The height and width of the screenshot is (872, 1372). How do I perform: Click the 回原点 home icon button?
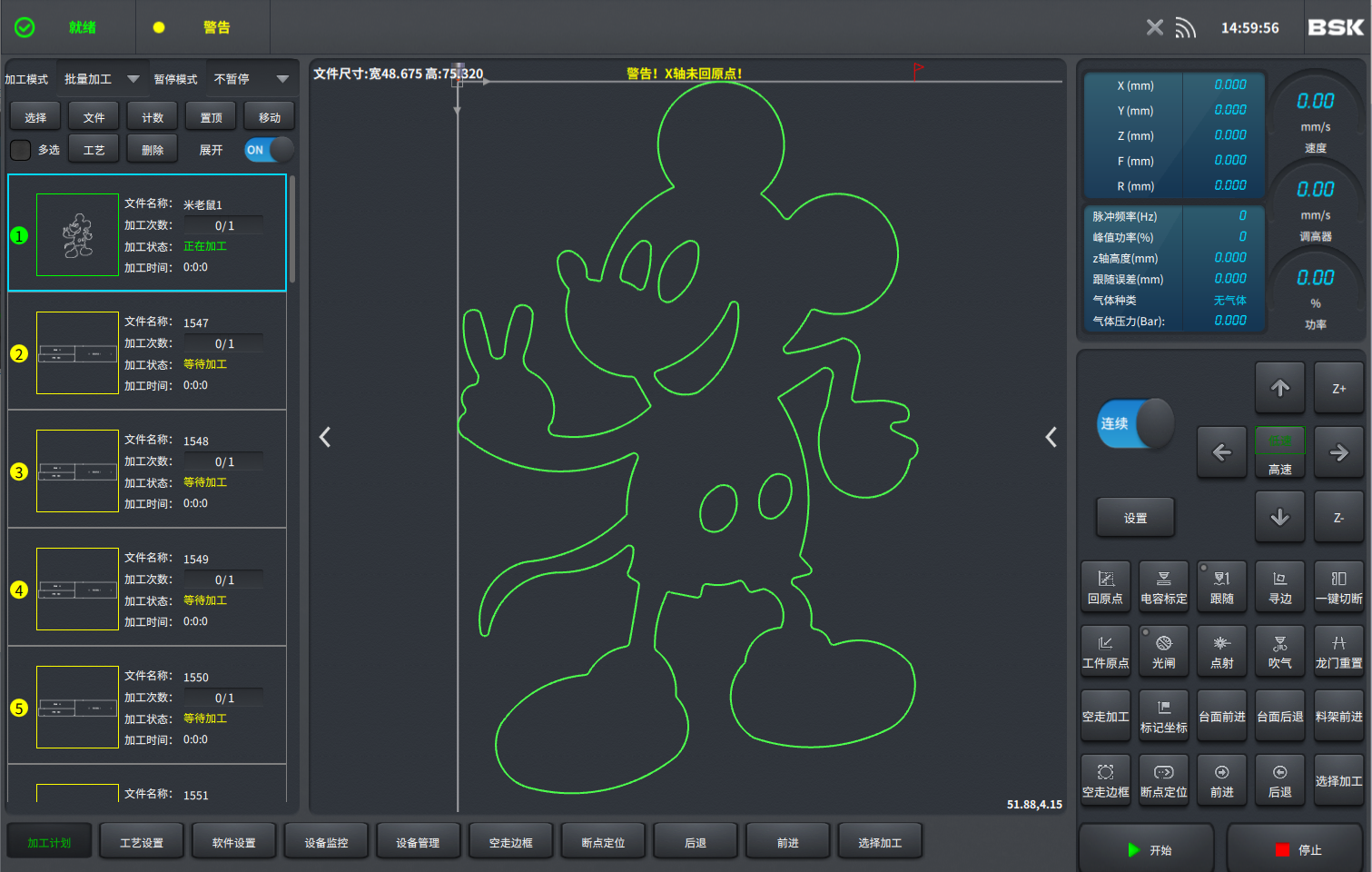(1105, 585)
